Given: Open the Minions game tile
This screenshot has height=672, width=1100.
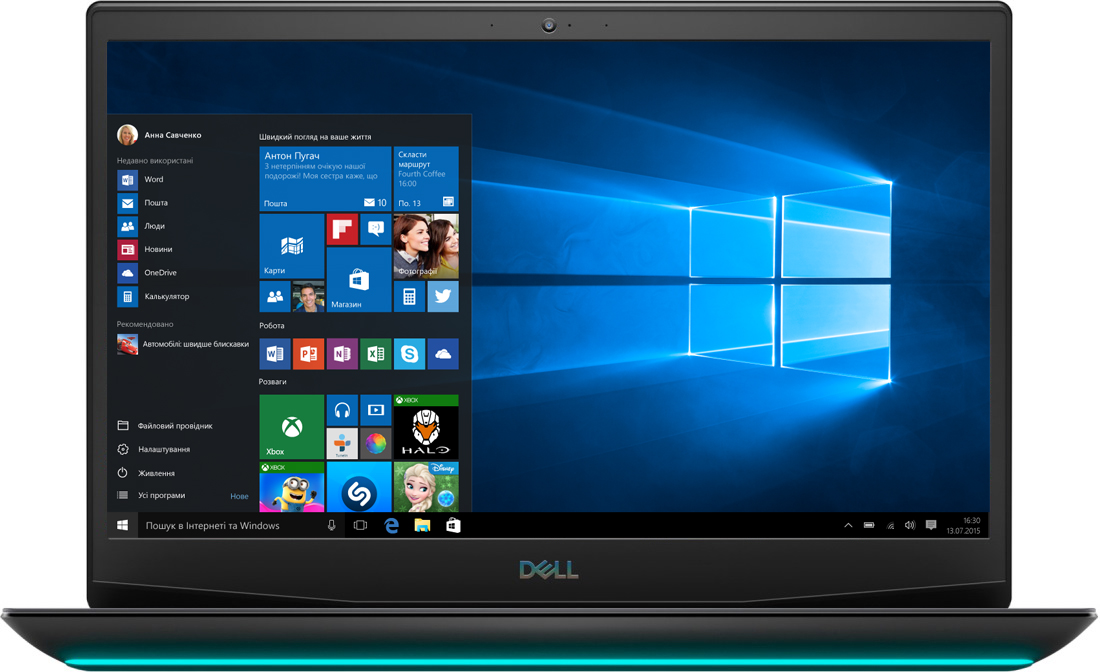Looking at the screenshot, I should click(x=292, y=487).
